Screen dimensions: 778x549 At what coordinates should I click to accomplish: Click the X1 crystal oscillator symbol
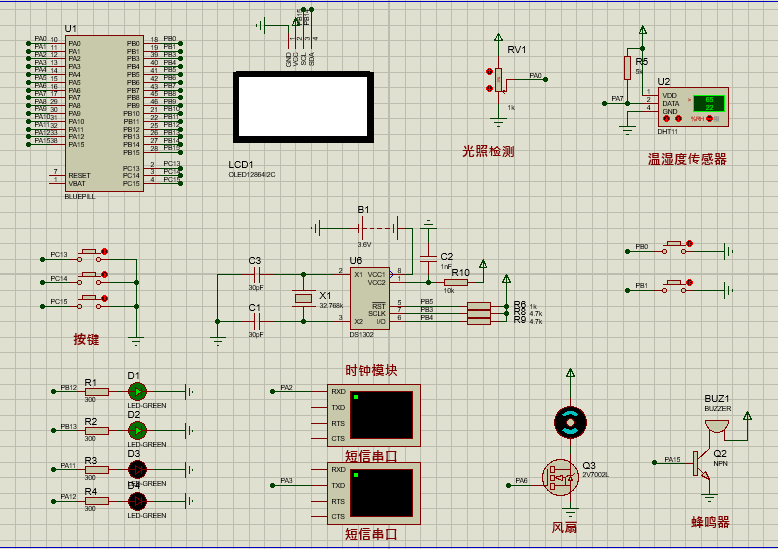tap(303, 298)
